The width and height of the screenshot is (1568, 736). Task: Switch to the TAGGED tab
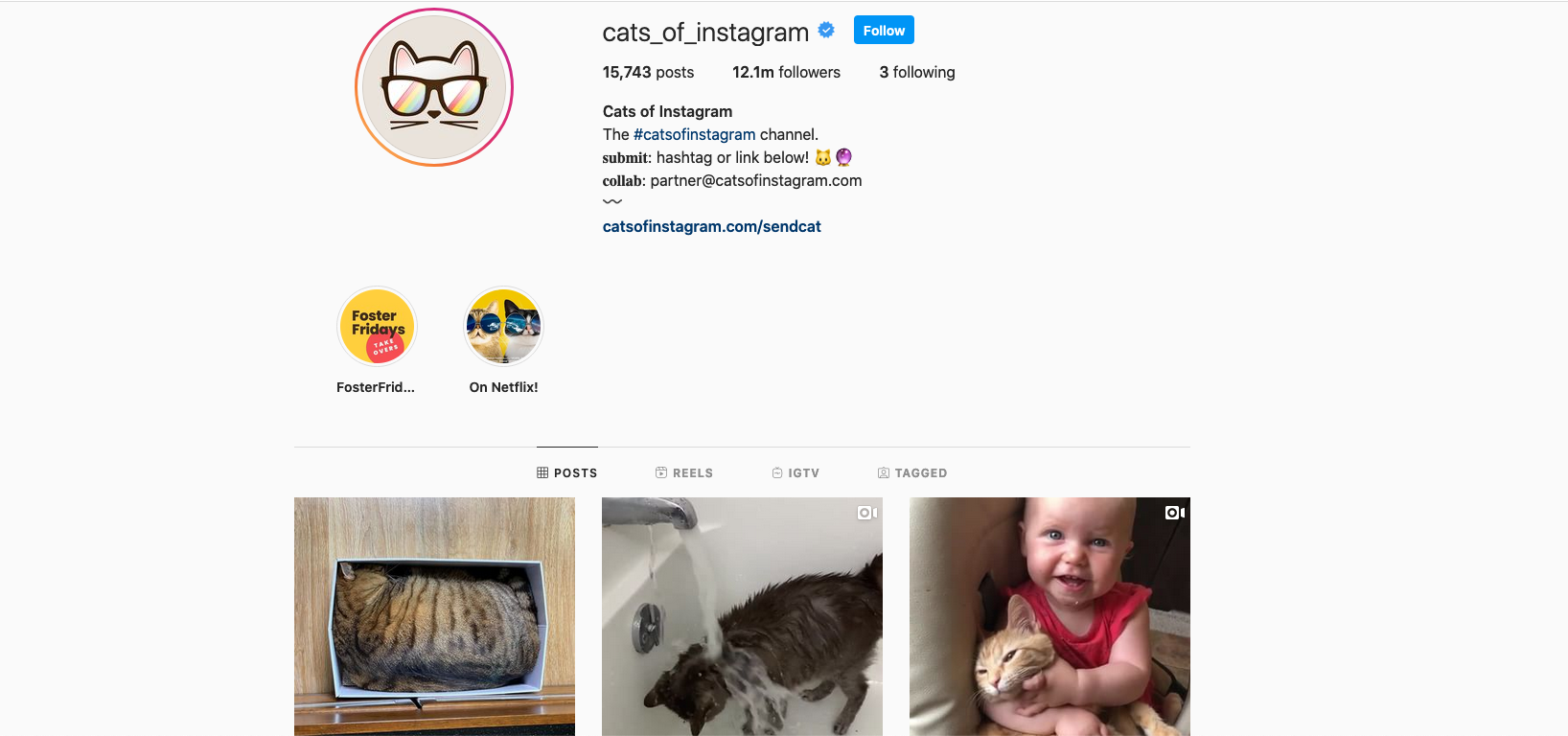[912, 472]
